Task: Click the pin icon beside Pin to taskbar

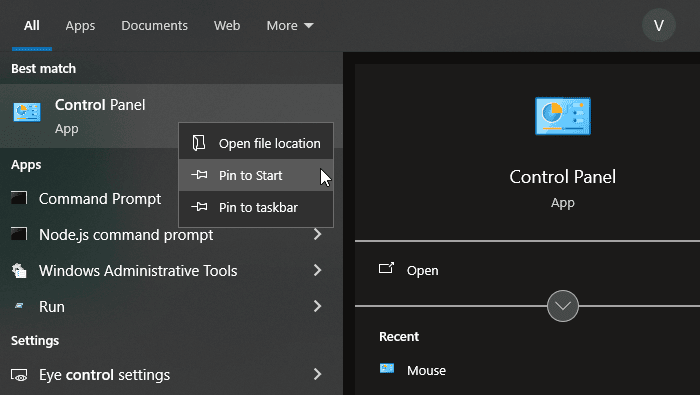Action: [199, 207]
